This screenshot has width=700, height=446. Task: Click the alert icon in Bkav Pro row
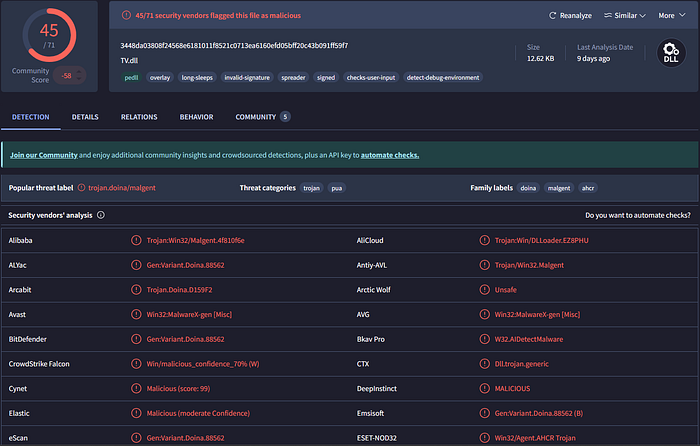click(484, 339)
